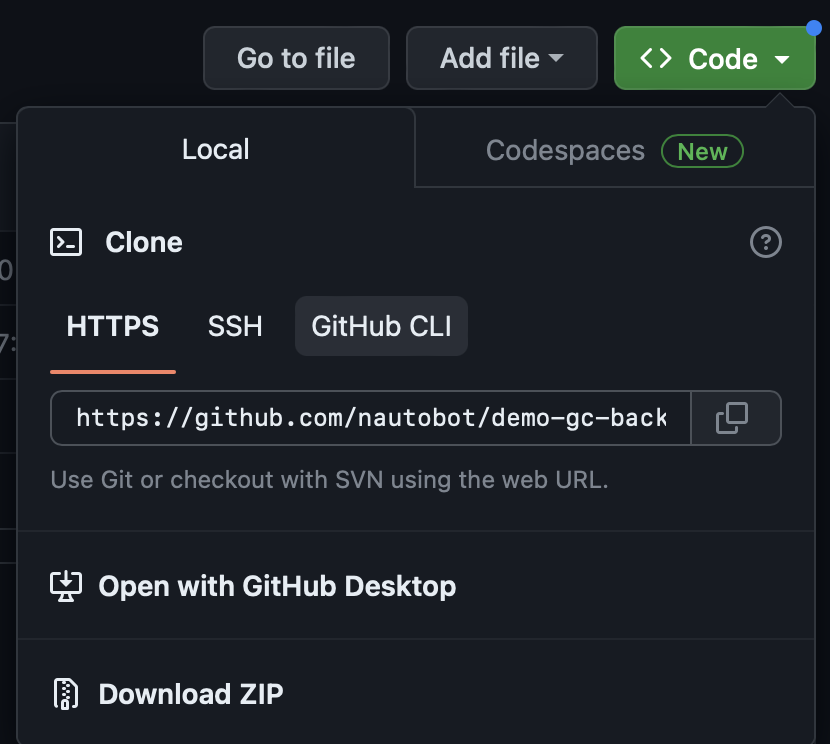Viewport: 830px width, 744px height.
Task: Click the terminal icon beside Clone
Action: (66, 242)
